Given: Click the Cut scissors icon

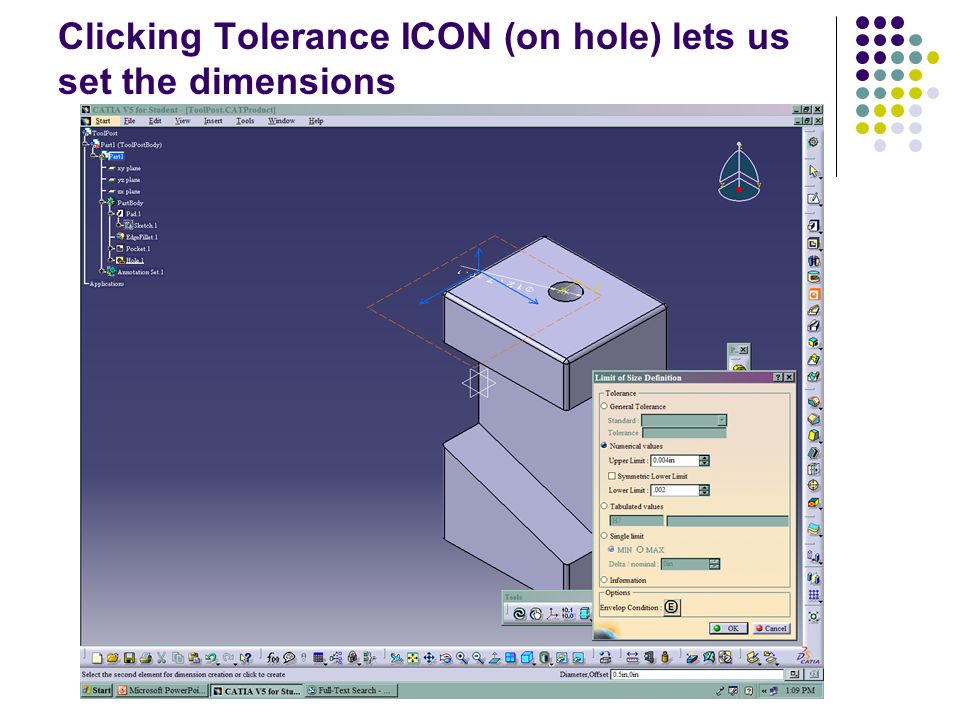Looking at the screenshot, I should [x=162, y=658].
